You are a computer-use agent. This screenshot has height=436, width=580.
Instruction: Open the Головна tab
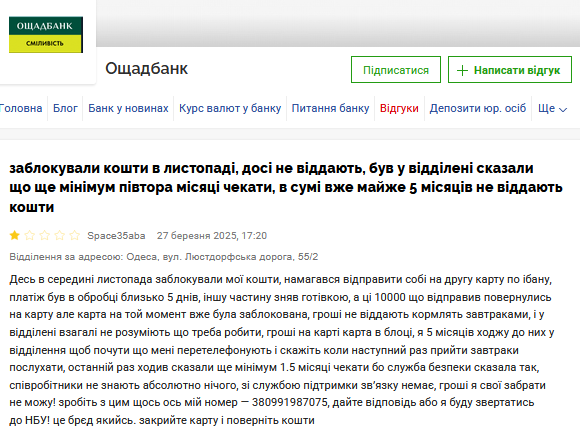click(x=21, y=108)
